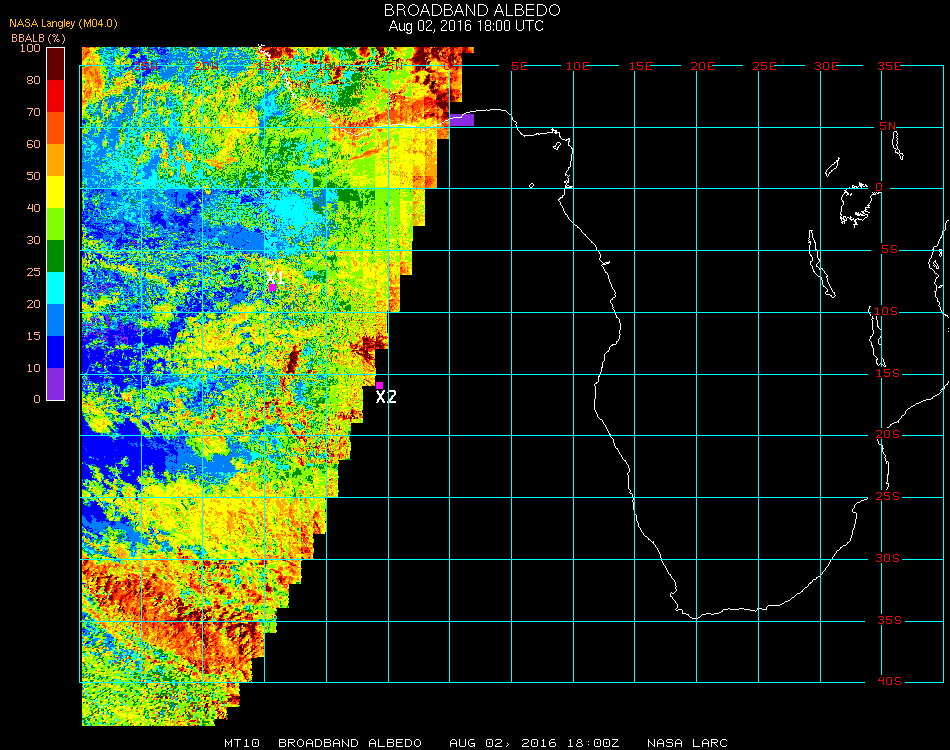This screenshot has width=950, height=750.
Task: Click the magenta X1 marker
Action: [x=272, y=287]
